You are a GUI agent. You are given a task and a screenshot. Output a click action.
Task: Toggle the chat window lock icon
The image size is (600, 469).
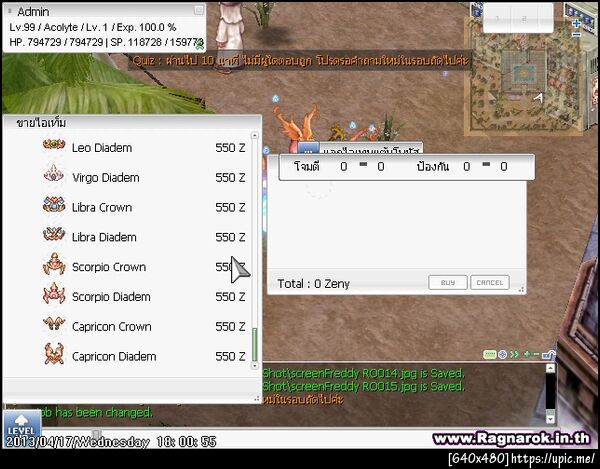click(549, 355)
